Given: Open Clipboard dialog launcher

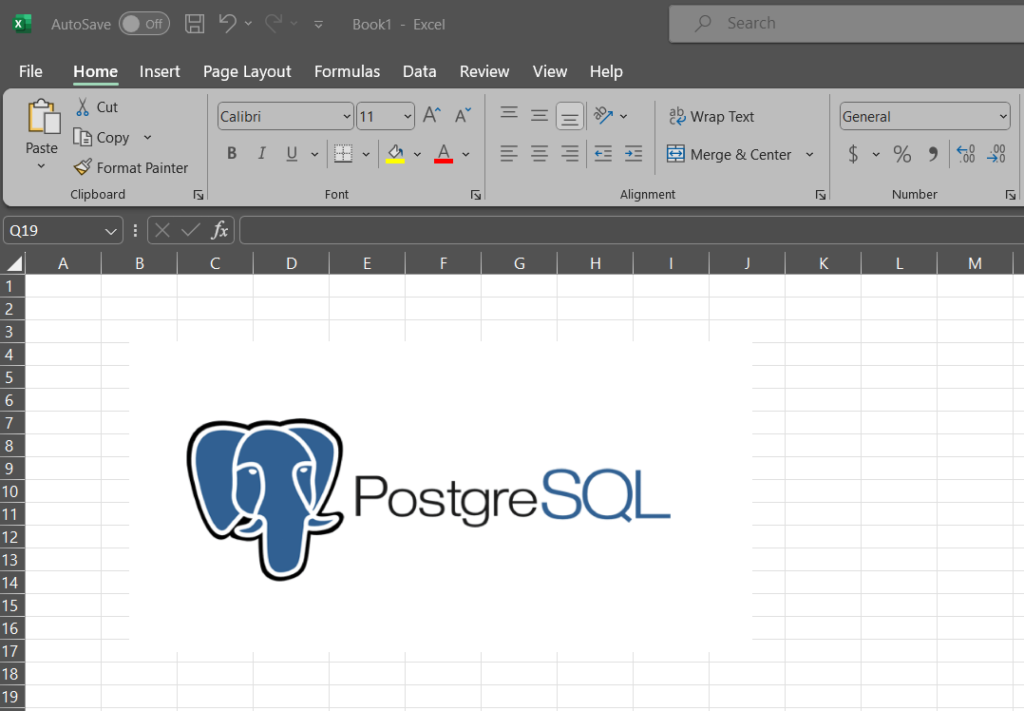Looking at the screenshot, I should (198, 195).
